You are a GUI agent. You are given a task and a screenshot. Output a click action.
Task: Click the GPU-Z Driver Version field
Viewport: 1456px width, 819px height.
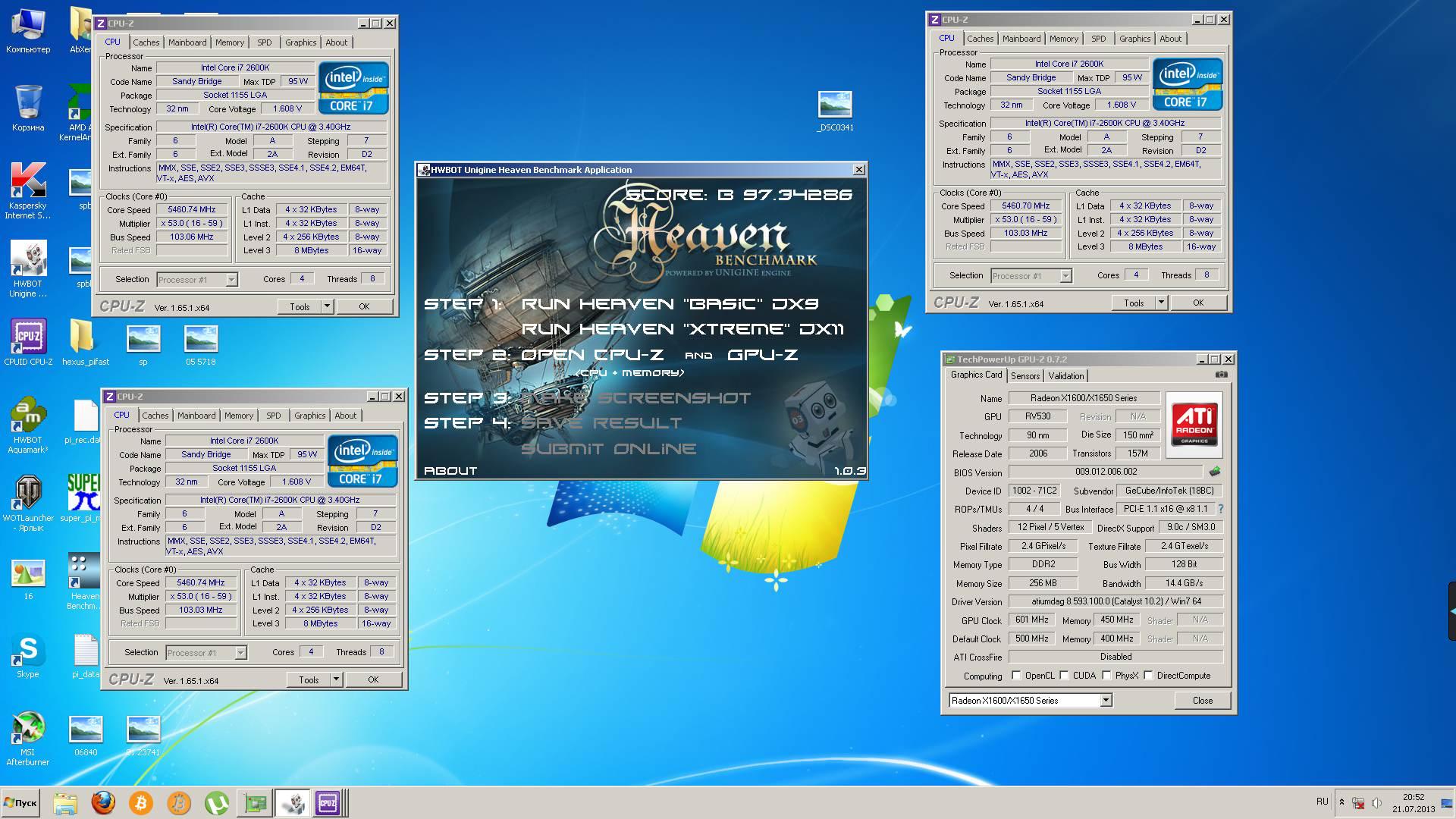(x=1116, y=602)
